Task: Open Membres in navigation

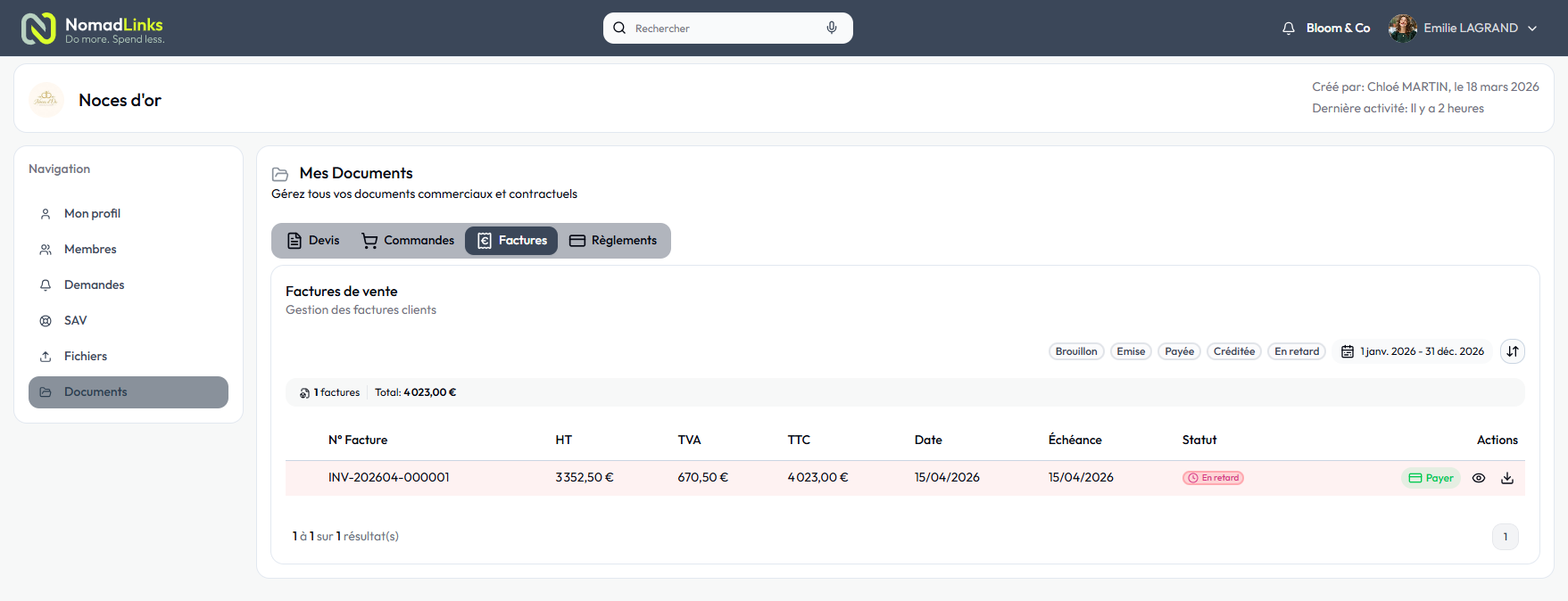Action: click(x=129, y=250)
